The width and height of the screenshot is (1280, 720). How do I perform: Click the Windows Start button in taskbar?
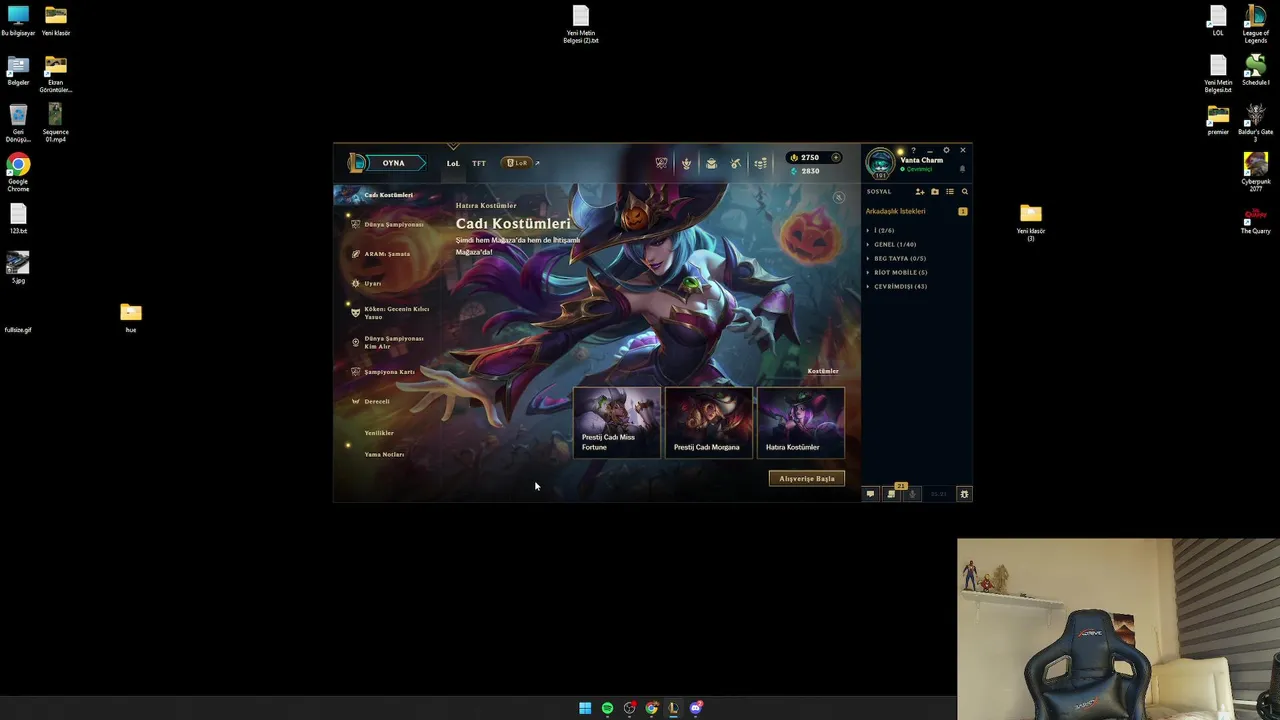[585, 708]
